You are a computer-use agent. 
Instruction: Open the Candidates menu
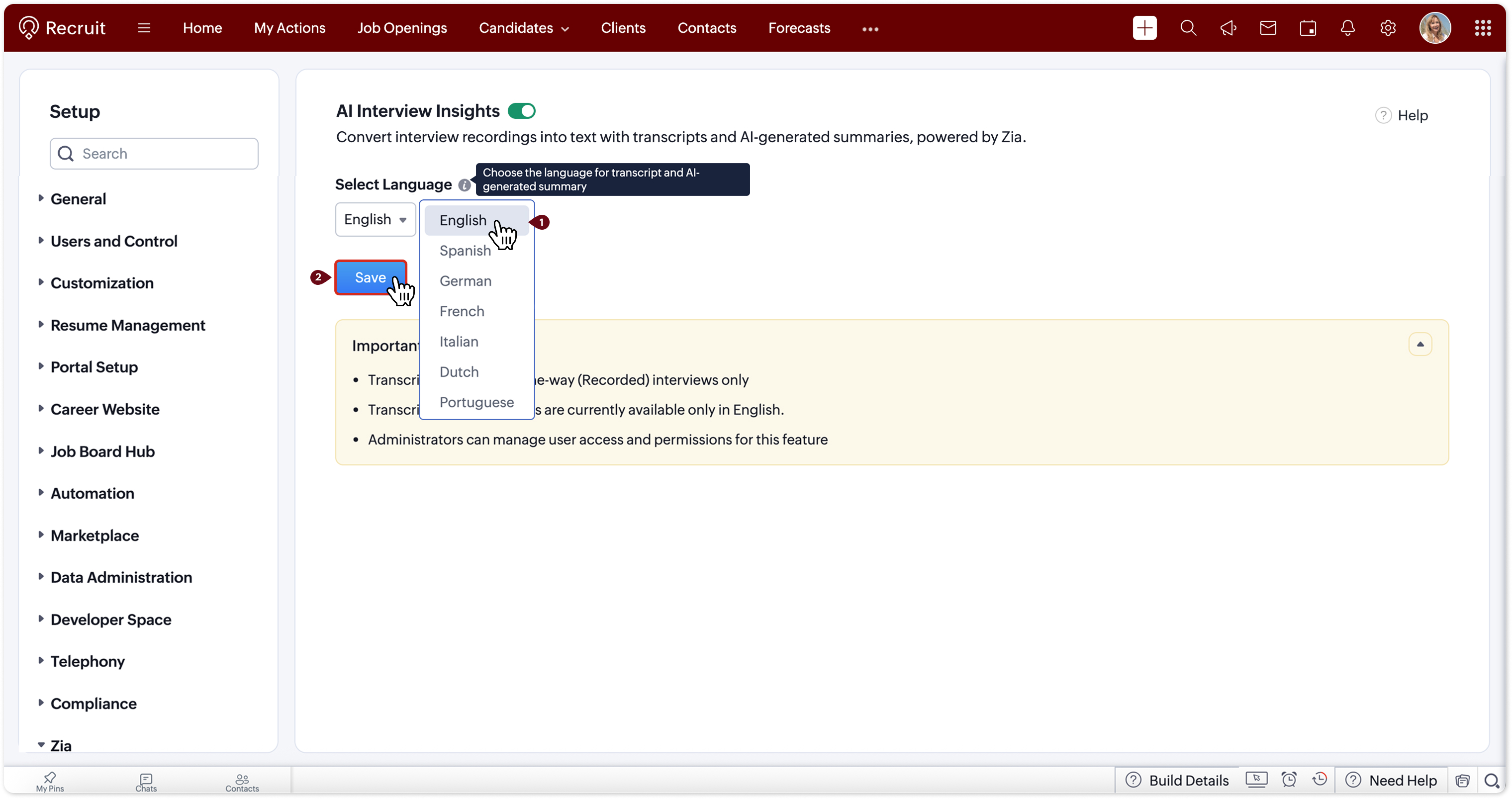tap(524, 27)
